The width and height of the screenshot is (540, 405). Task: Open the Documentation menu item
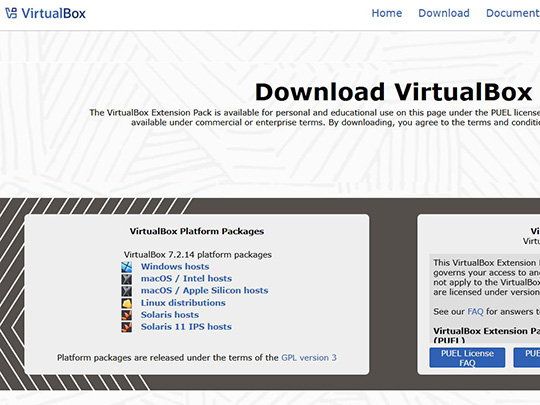point(513,13)
